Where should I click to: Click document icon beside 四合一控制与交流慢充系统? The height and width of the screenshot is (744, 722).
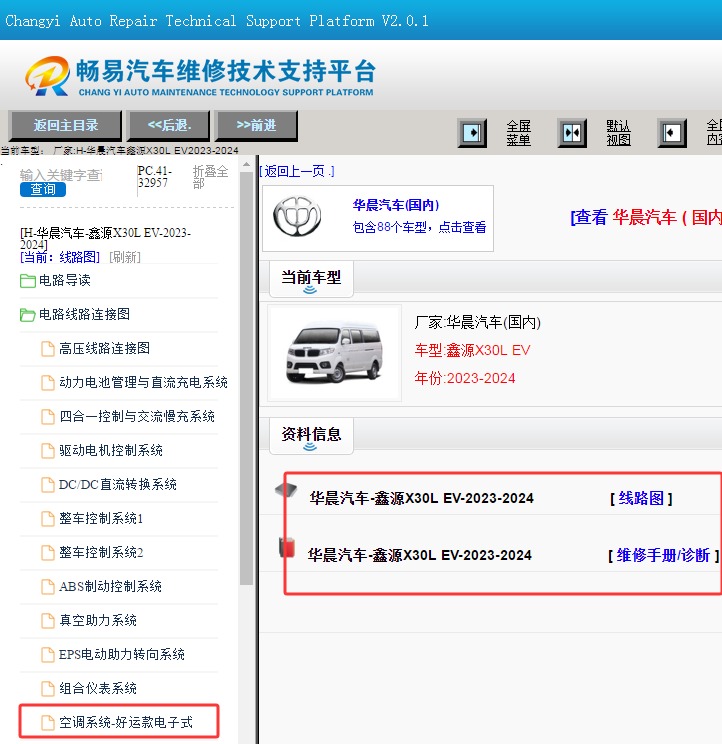coord(47,417)
